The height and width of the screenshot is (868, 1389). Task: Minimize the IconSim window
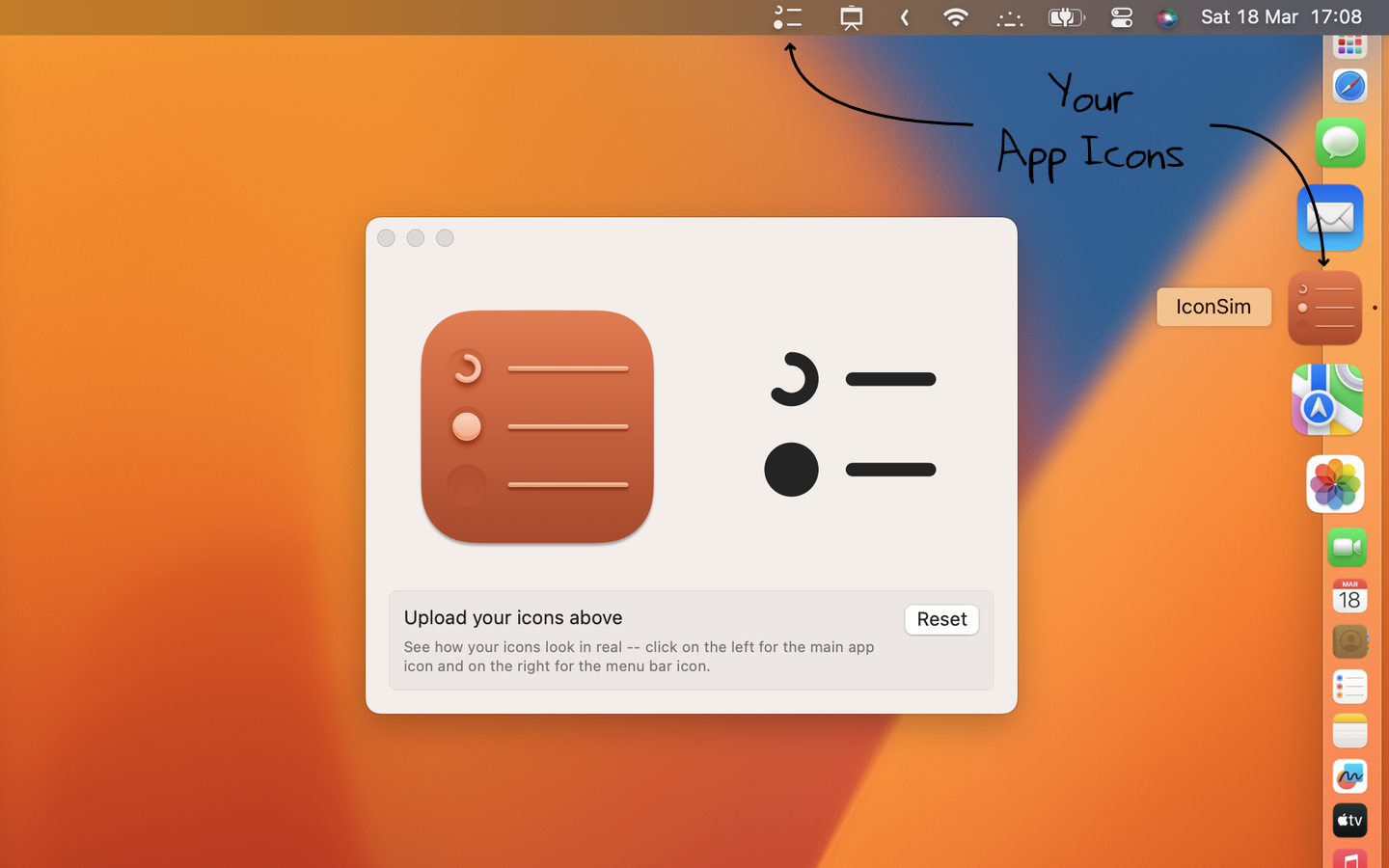pyautogui.click(x=416, y=238)
